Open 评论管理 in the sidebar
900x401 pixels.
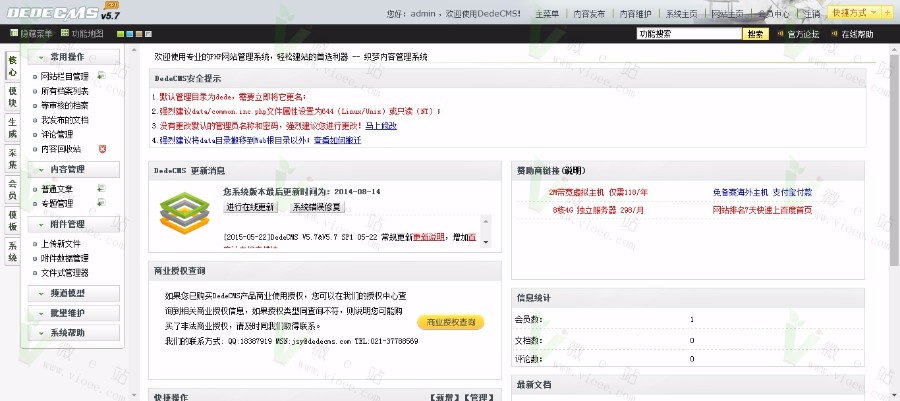click(x=57, y=134)
